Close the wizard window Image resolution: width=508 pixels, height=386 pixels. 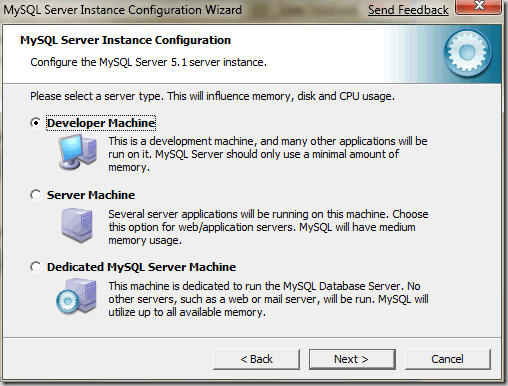coord(478,7)
